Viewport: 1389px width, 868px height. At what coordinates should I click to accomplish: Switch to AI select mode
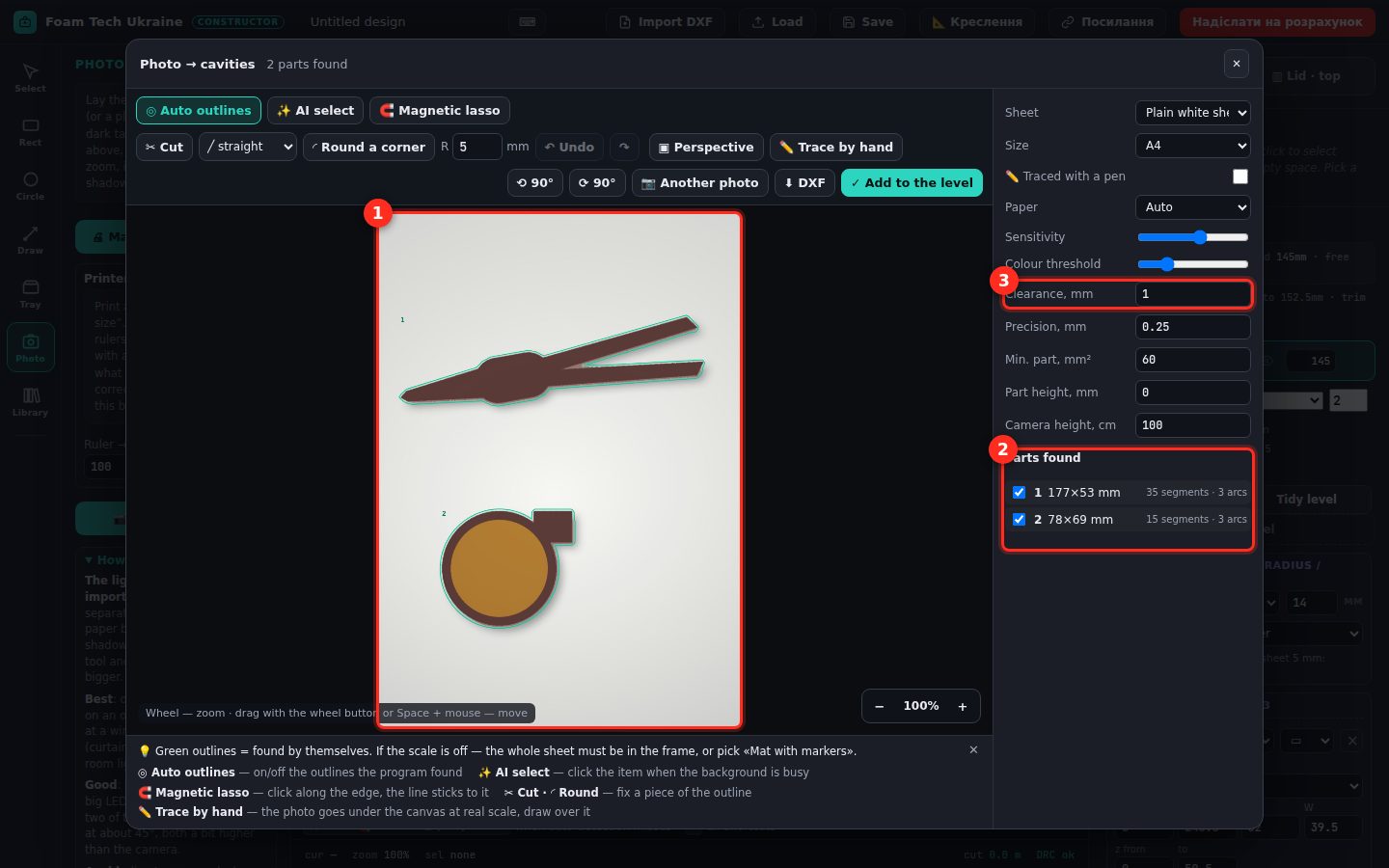315,111
